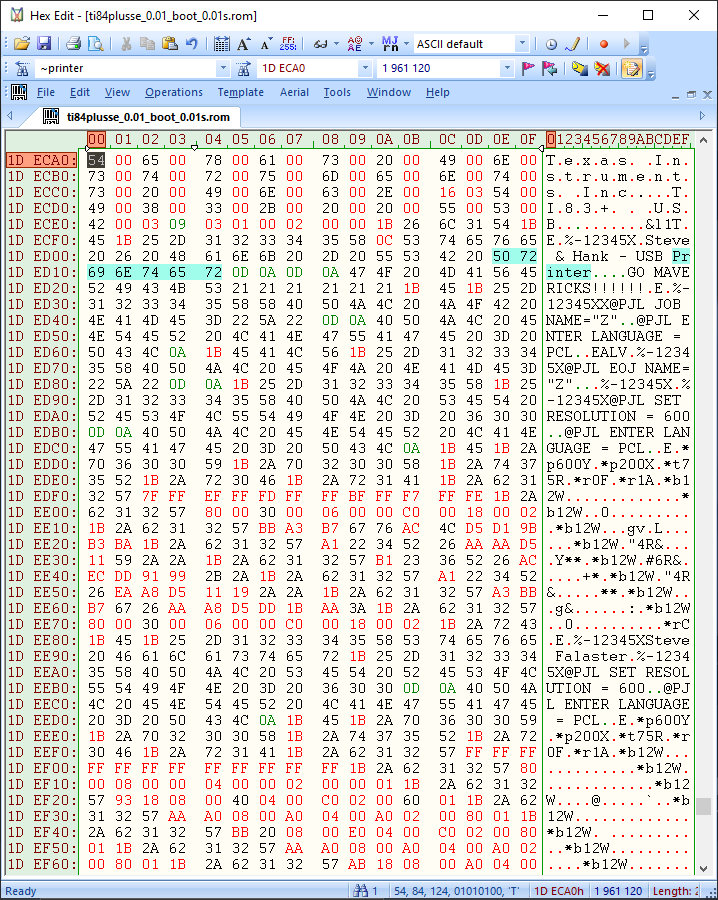This screenshot has width=718, height=900.
Task: Click the MJ control characters icon
Action: tap(390, 44)
